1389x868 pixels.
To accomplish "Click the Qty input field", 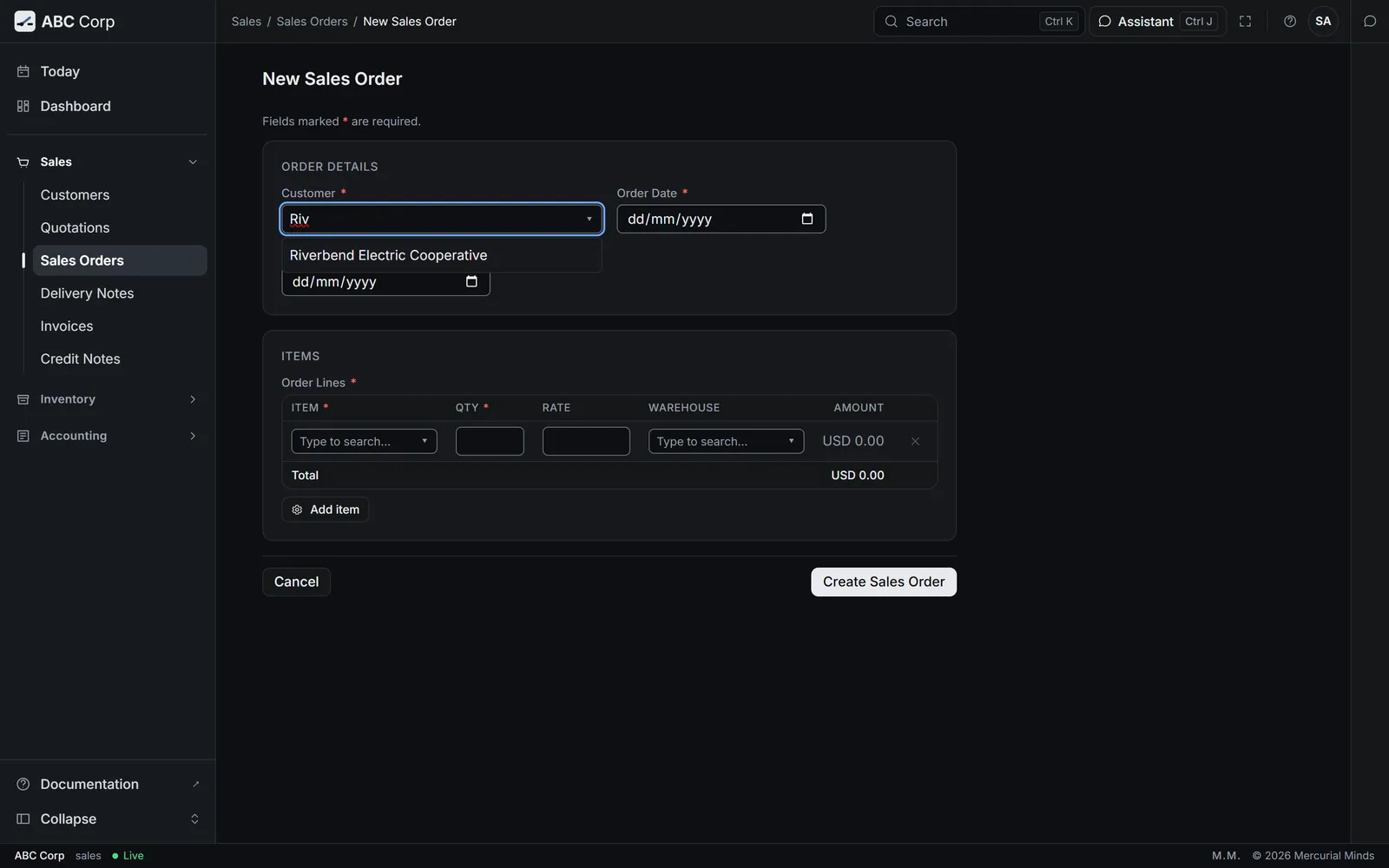I will click(490, 441).
